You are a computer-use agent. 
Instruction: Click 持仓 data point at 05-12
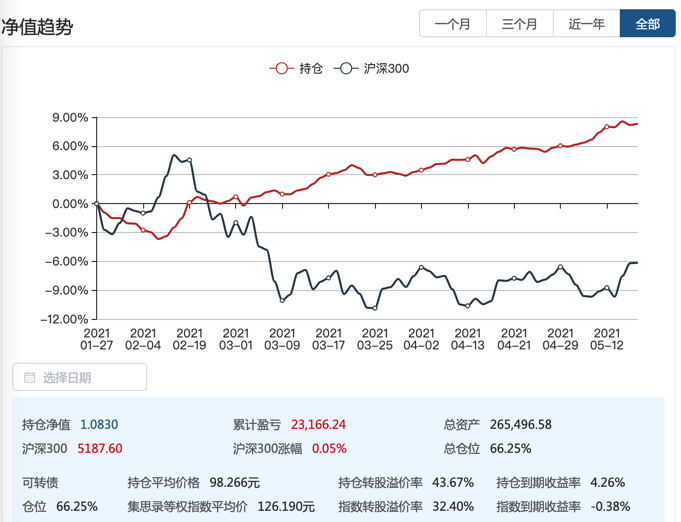point(607,127)
